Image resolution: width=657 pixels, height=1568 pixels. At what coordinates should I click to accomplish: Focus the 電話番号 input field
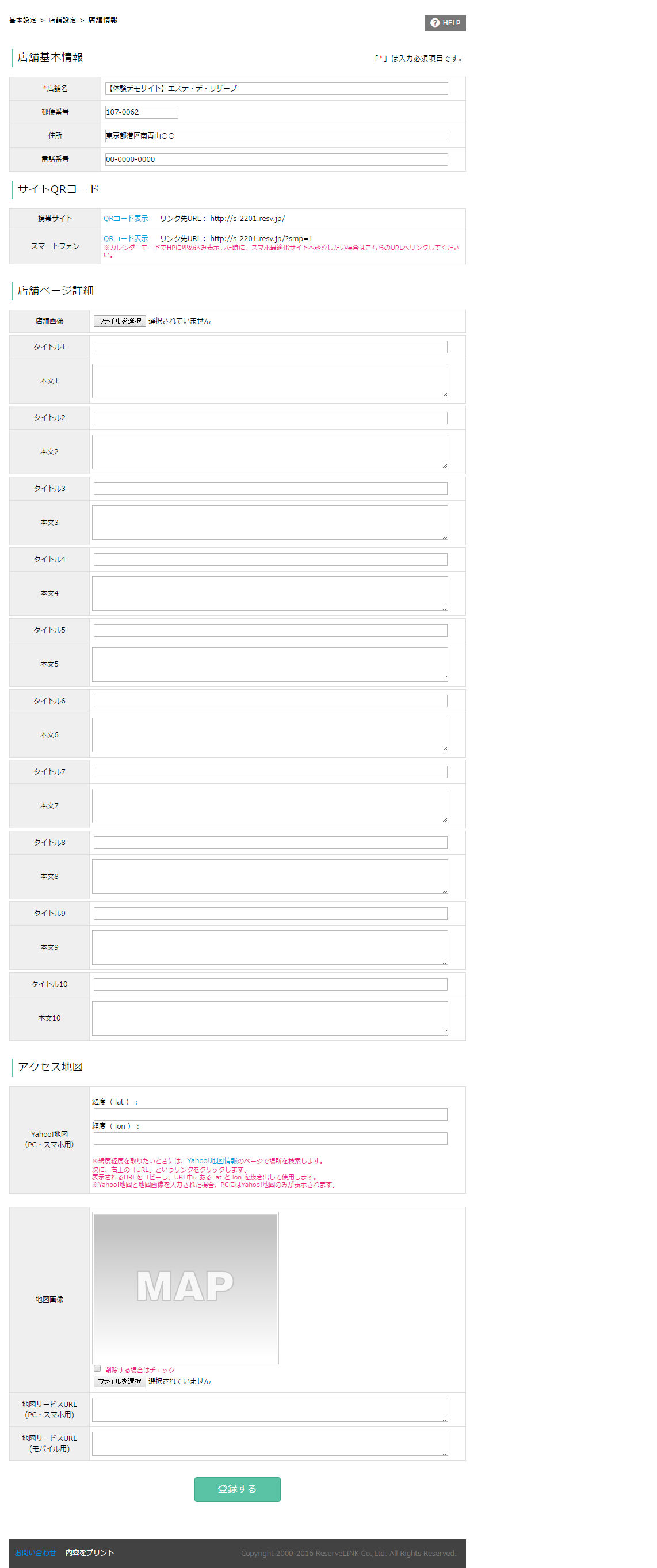tap(276, 159)
